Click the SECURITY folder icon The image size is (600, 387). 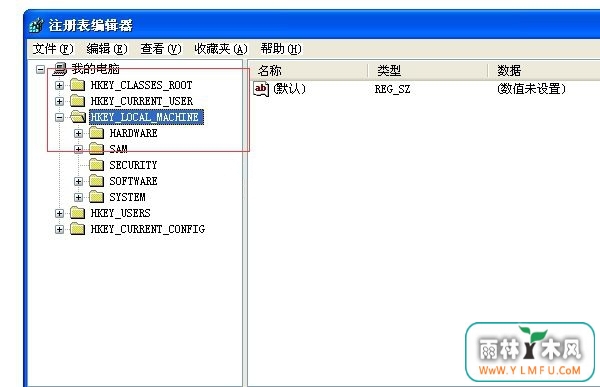(x=96, y=165)
